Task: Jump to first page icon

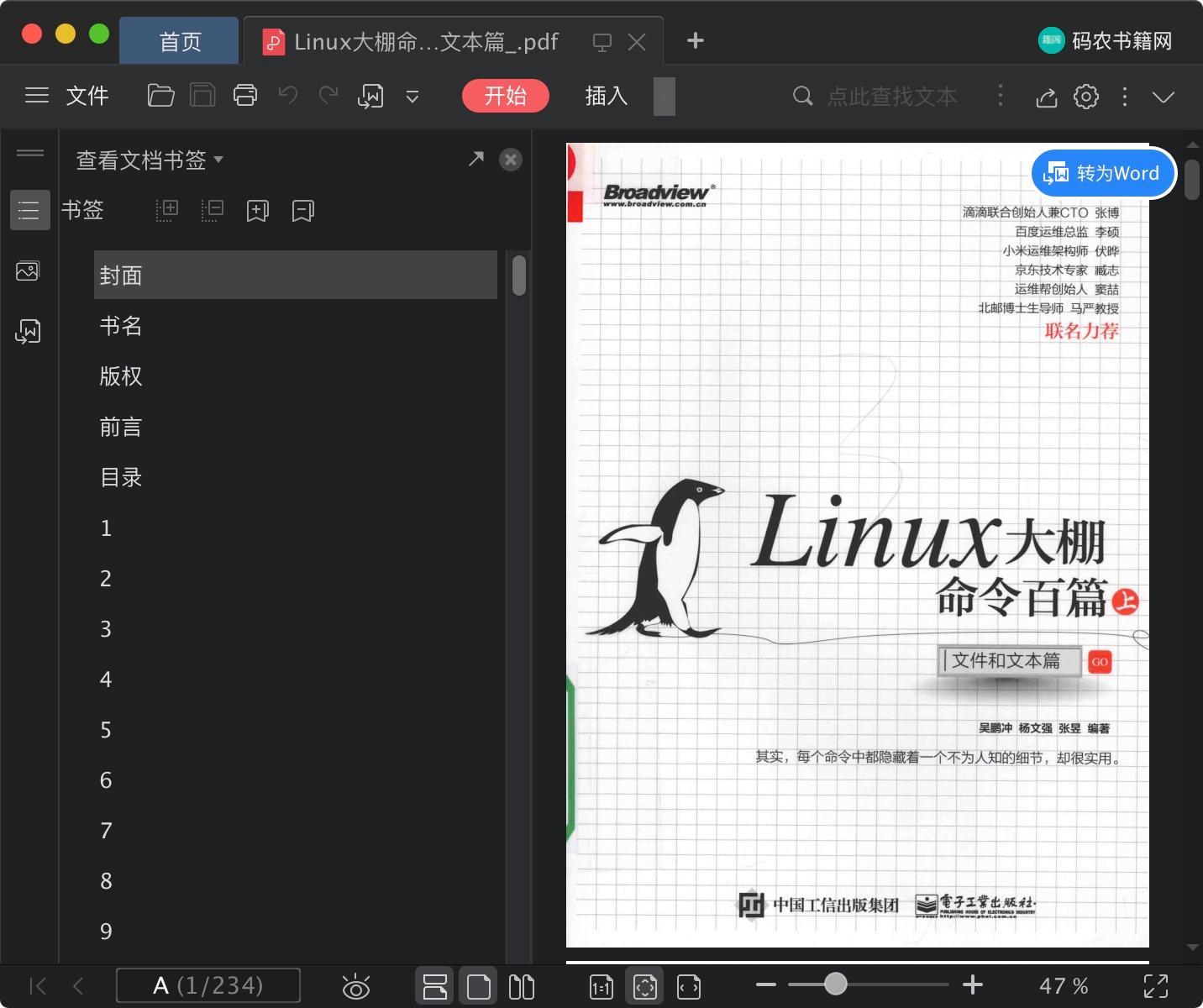Action: (38, 986)
